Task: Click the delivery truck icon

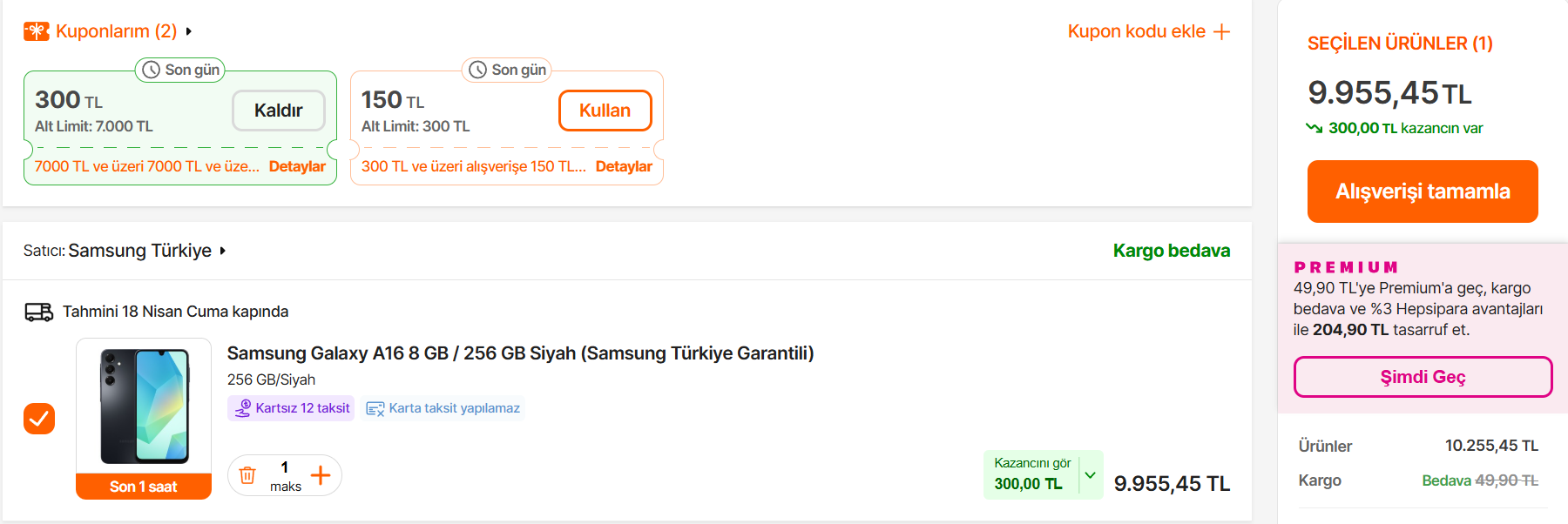Action: (x=38, y=312)
